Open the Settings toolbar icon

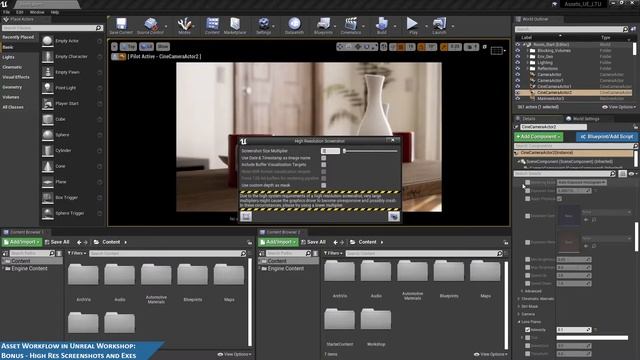[x=264, y=24]
